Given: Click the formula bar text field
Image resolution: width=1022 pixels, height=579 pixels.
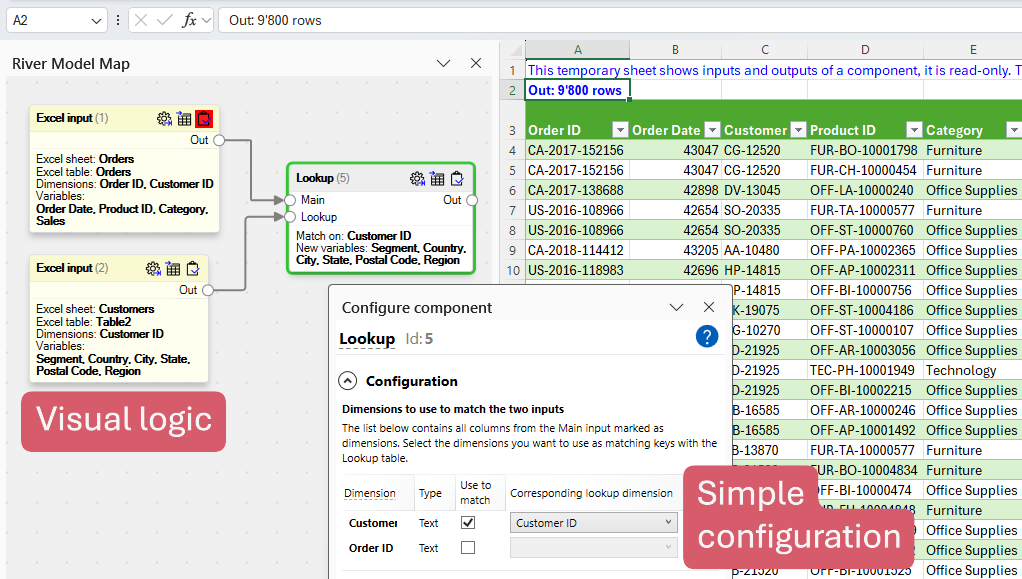Looking at the screenshot, I should click(600, 20).
